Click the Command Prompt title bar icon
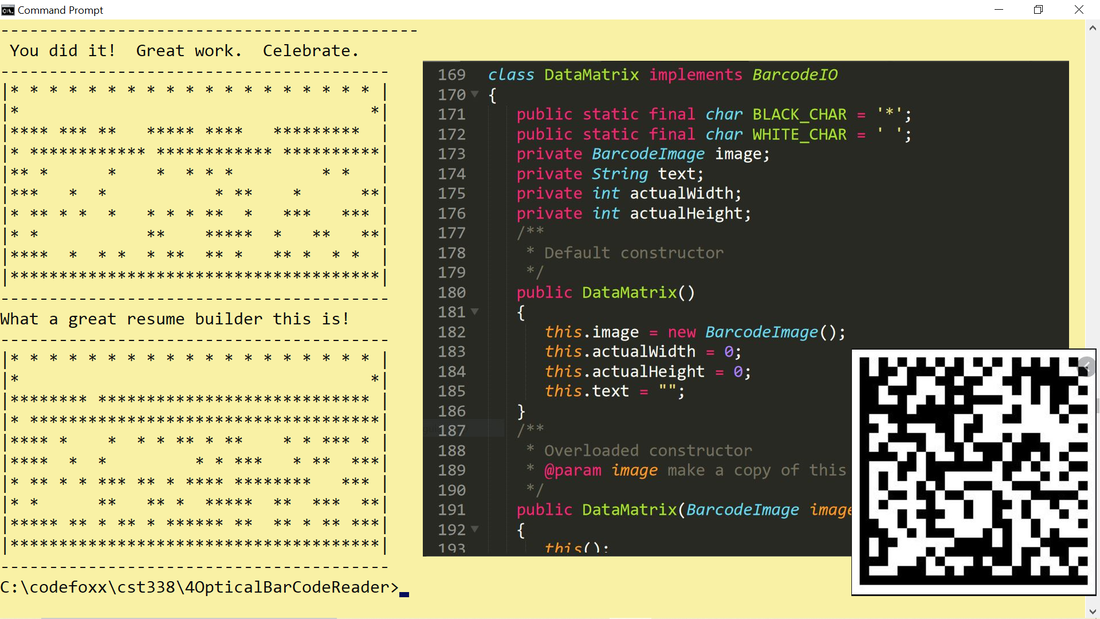The width and height of the screenshot is (1100, 619). (x=8, y=10)
